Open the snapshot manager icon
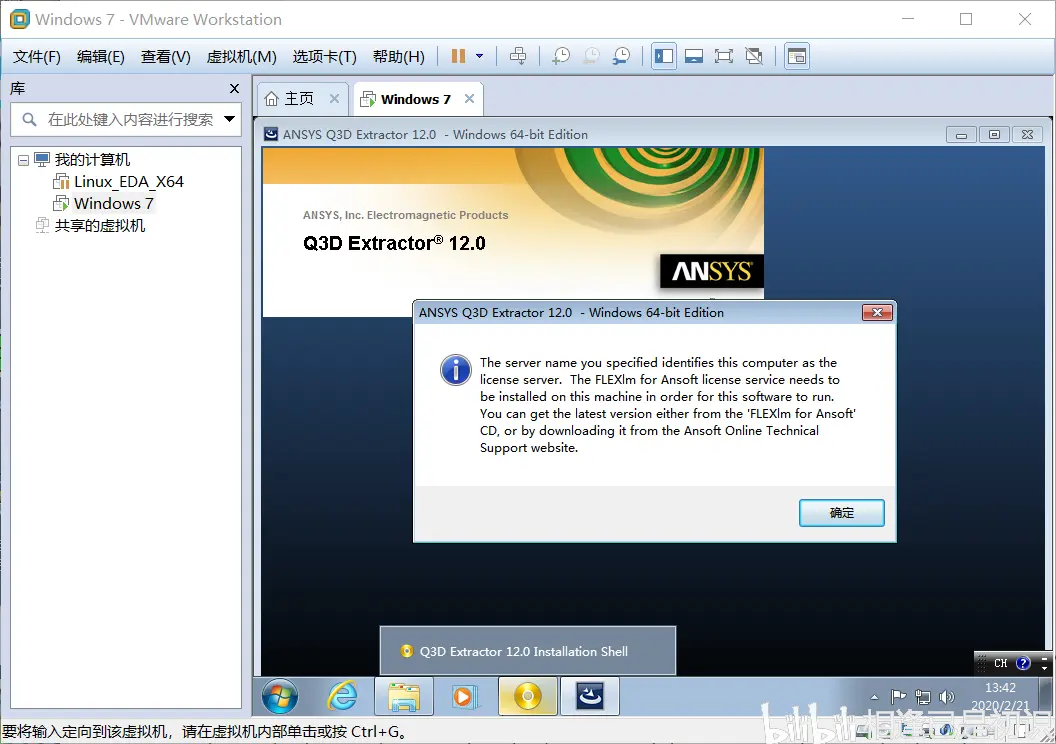Image resolution: width=1056 pixels, height=744 pixels. point(621,57)
